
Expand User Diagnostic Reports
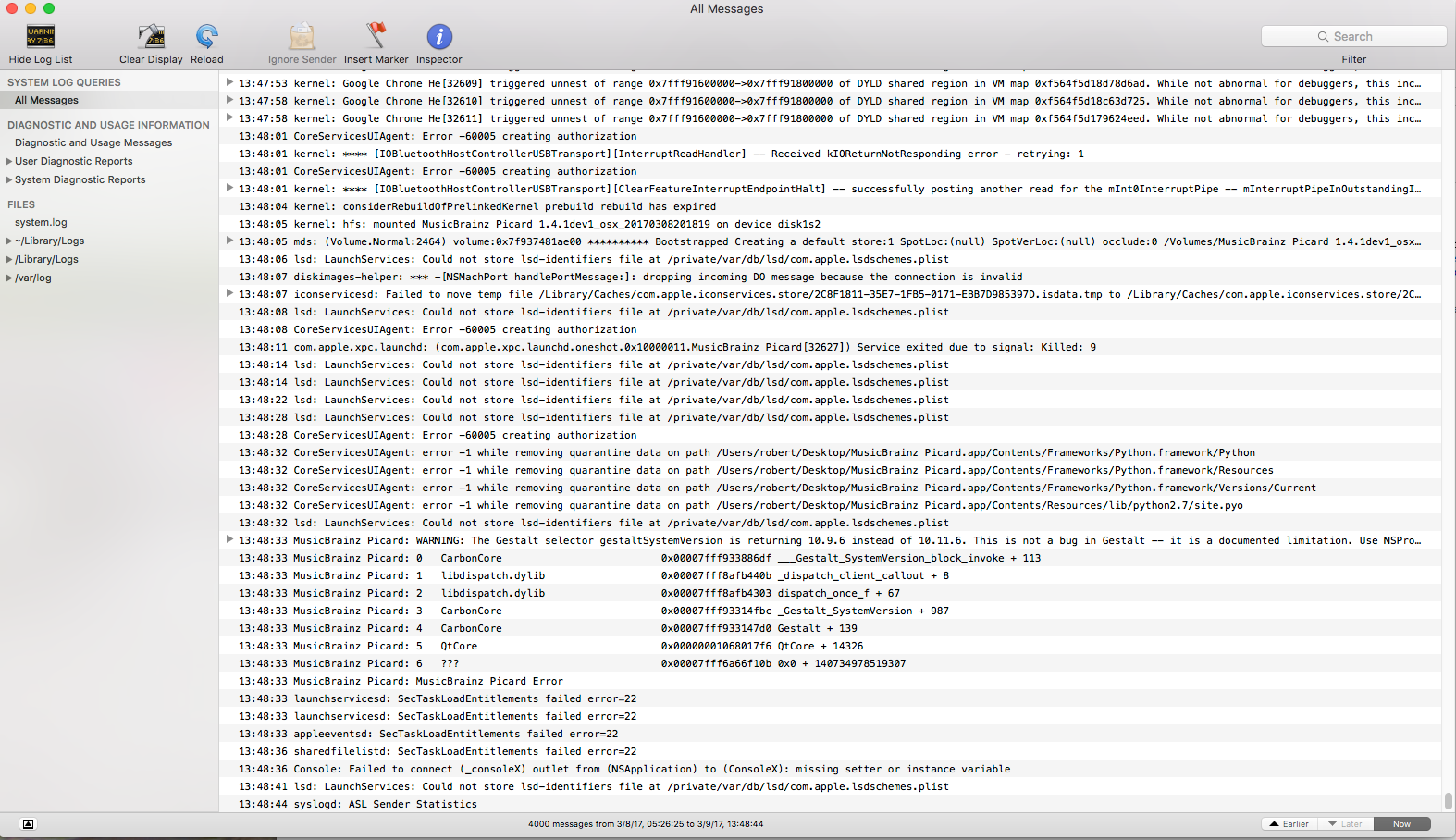coord(9,161)
